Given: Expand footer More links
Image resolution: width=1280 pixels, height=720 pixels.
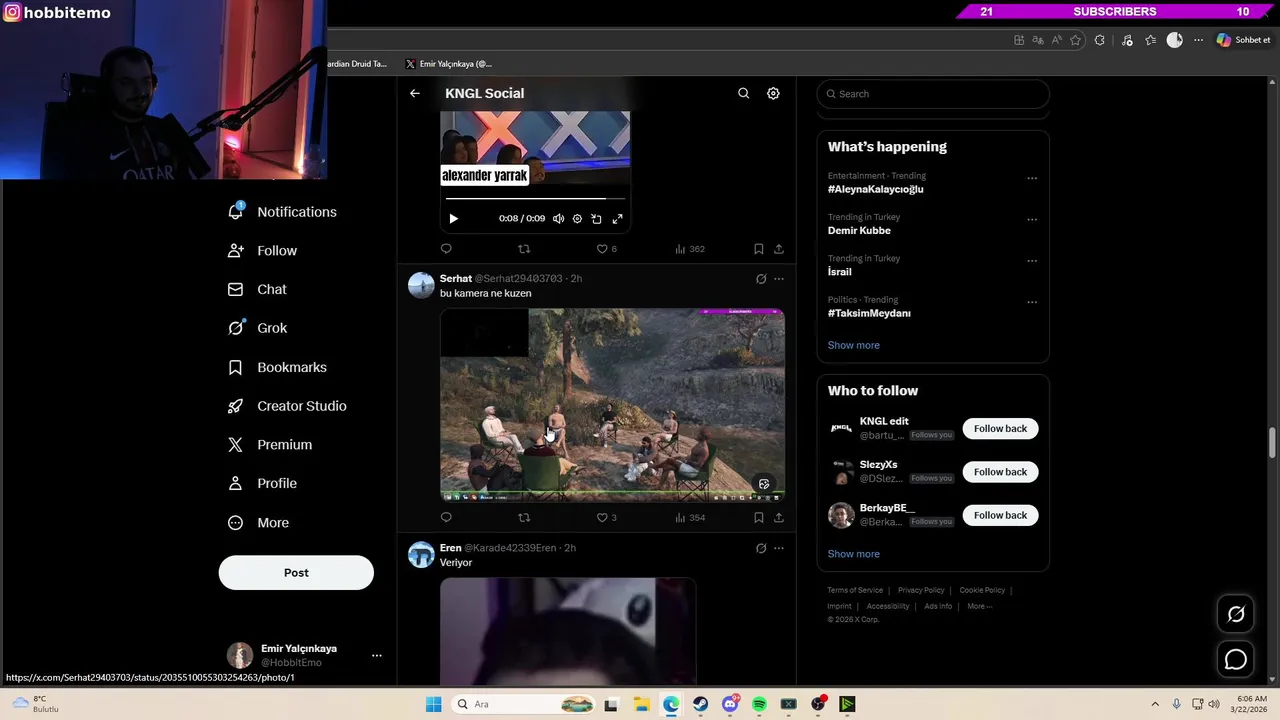Looking at the screenshot, I should pos(978,606).
